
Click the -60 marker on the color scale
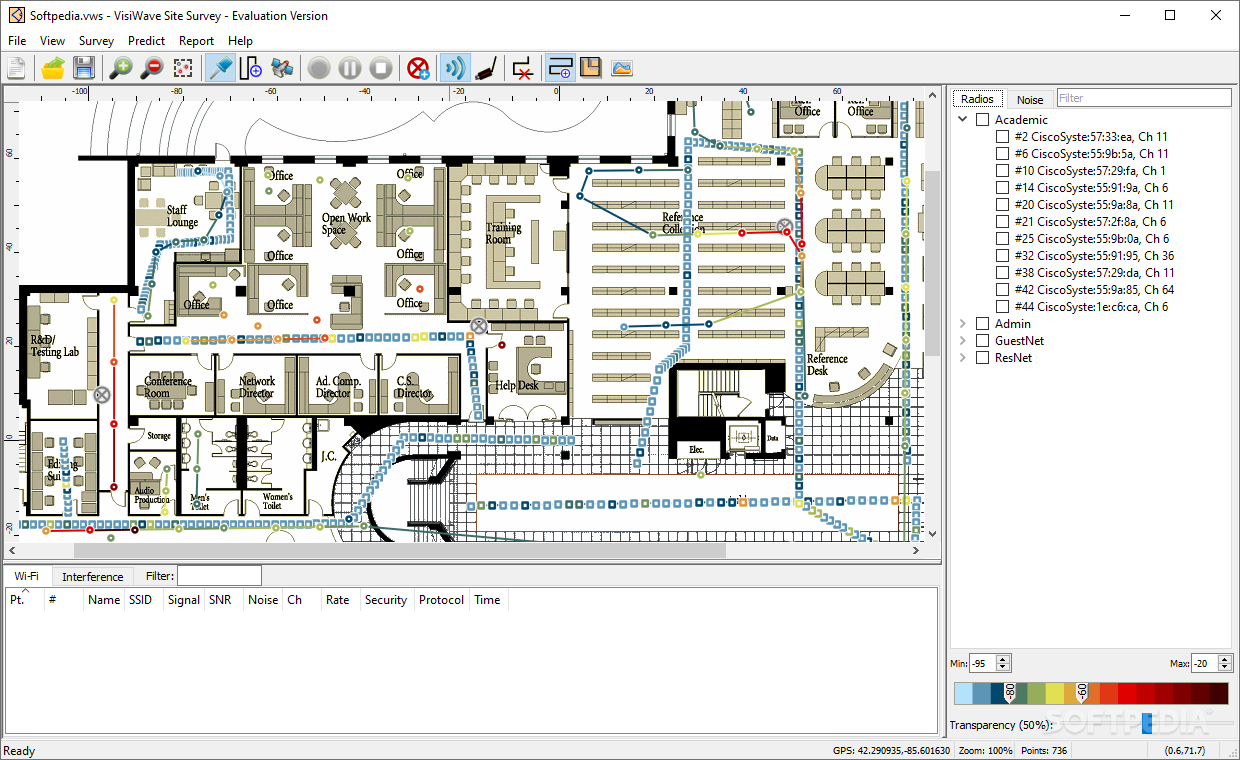point(1082,692)
